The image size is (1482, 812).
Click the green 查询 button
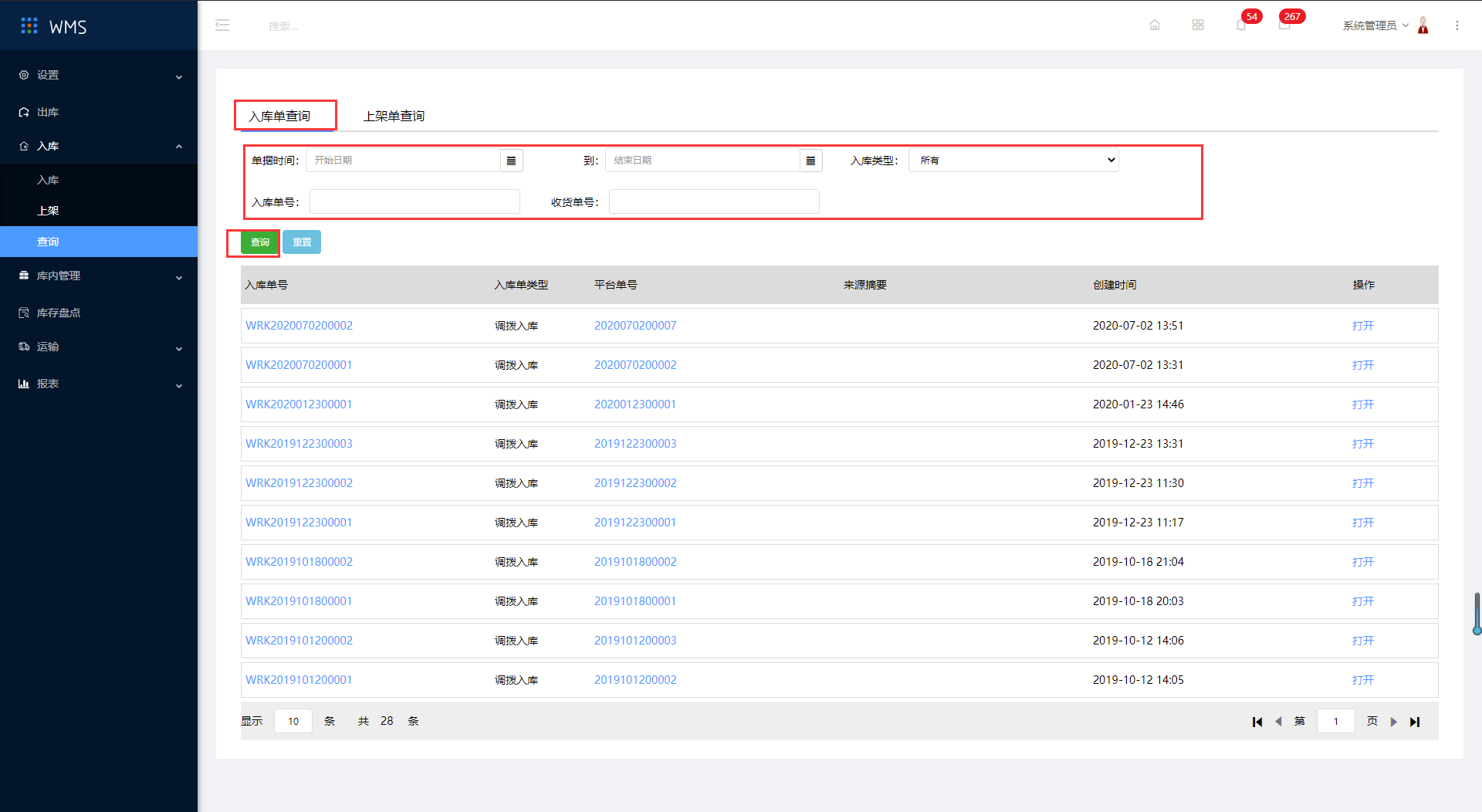260,242
